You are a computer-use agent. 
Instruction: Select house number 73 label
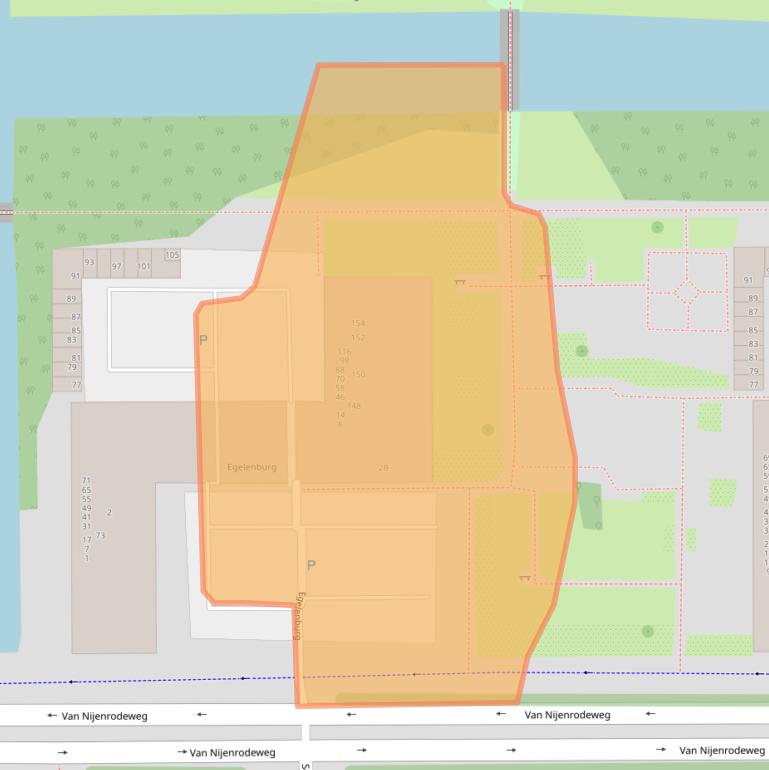pos(100,536)
